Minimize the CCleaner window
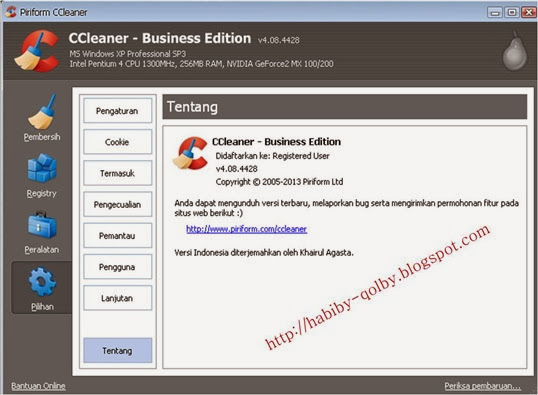 pos(495,13)
